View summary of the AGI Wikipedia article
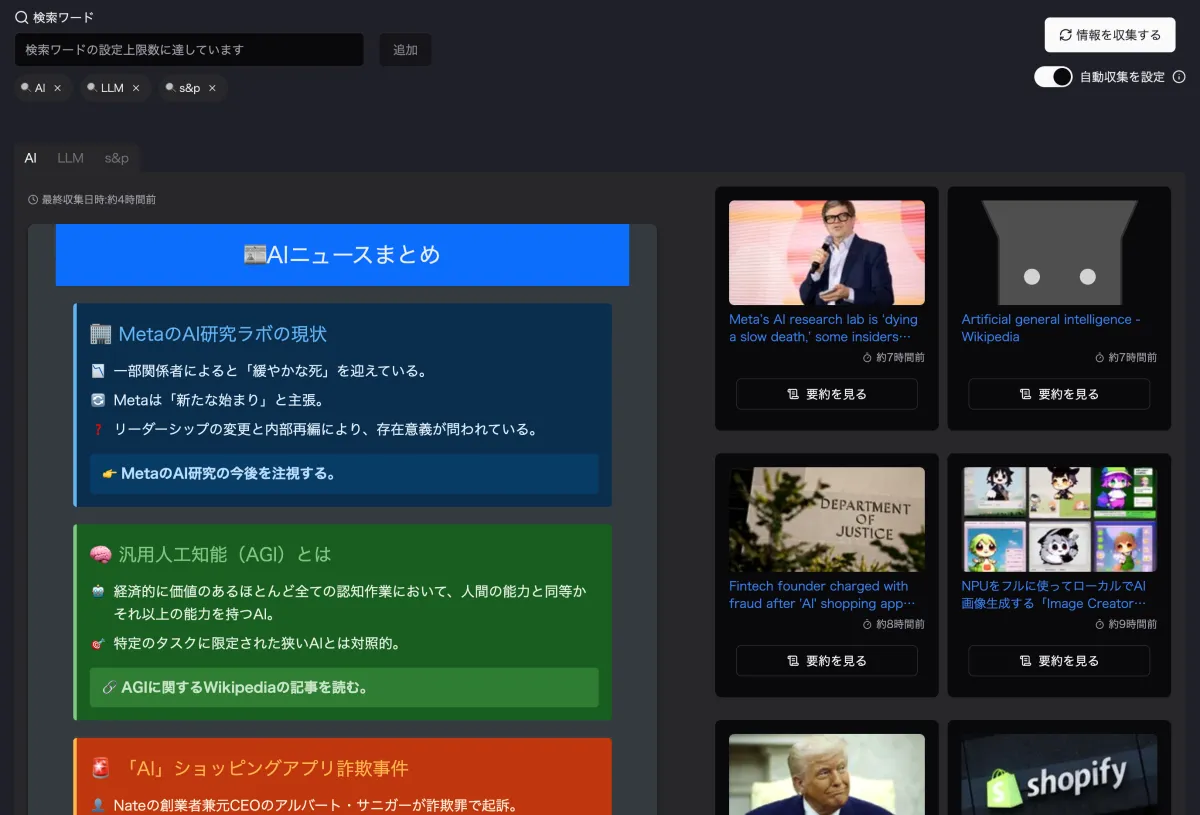Image resolution: width=1200 pixels, height=815 pixels. pyautogui.click(x=1058, y=394)
